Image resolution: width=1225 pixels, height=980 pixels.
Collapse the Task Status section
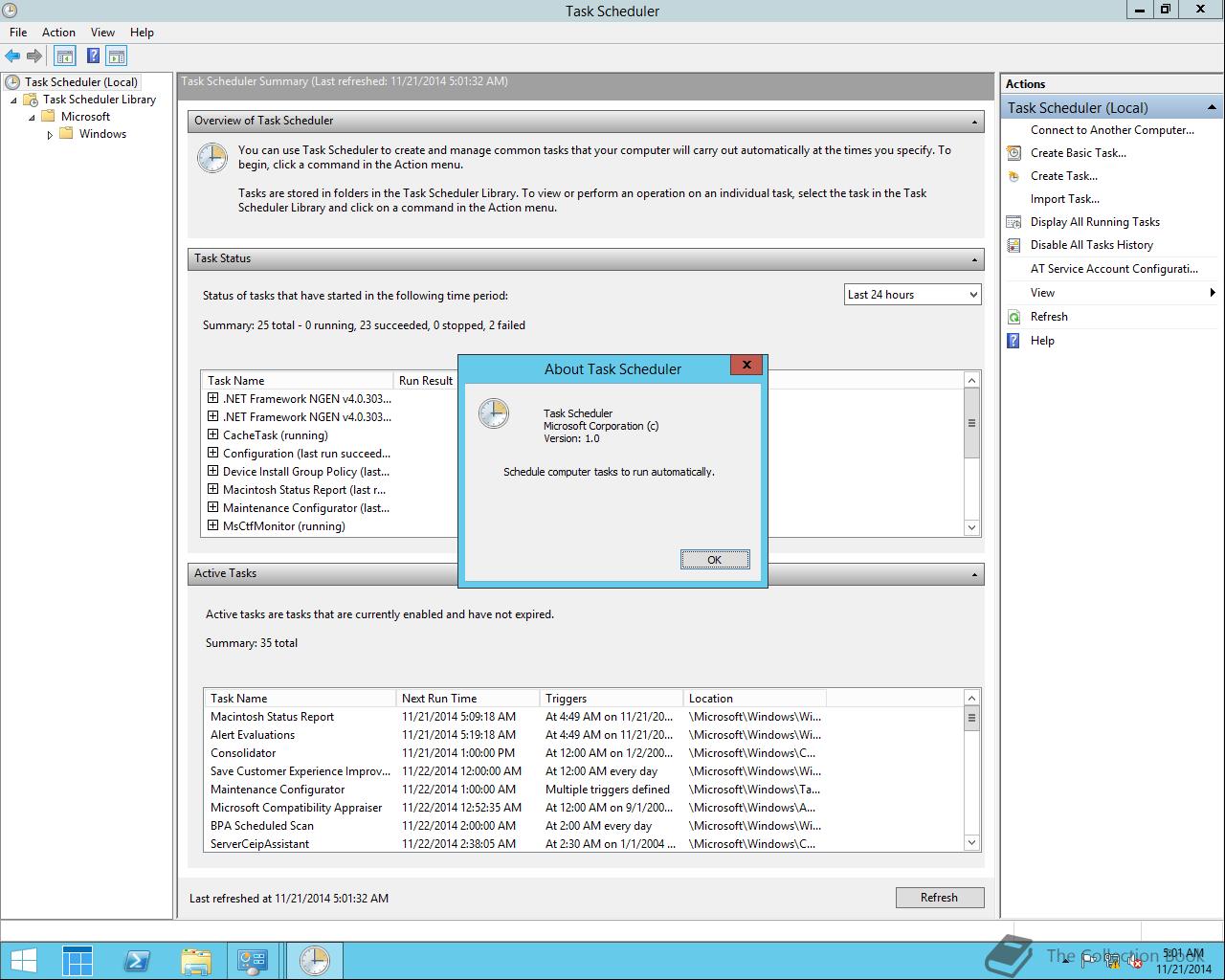(975, 259)
